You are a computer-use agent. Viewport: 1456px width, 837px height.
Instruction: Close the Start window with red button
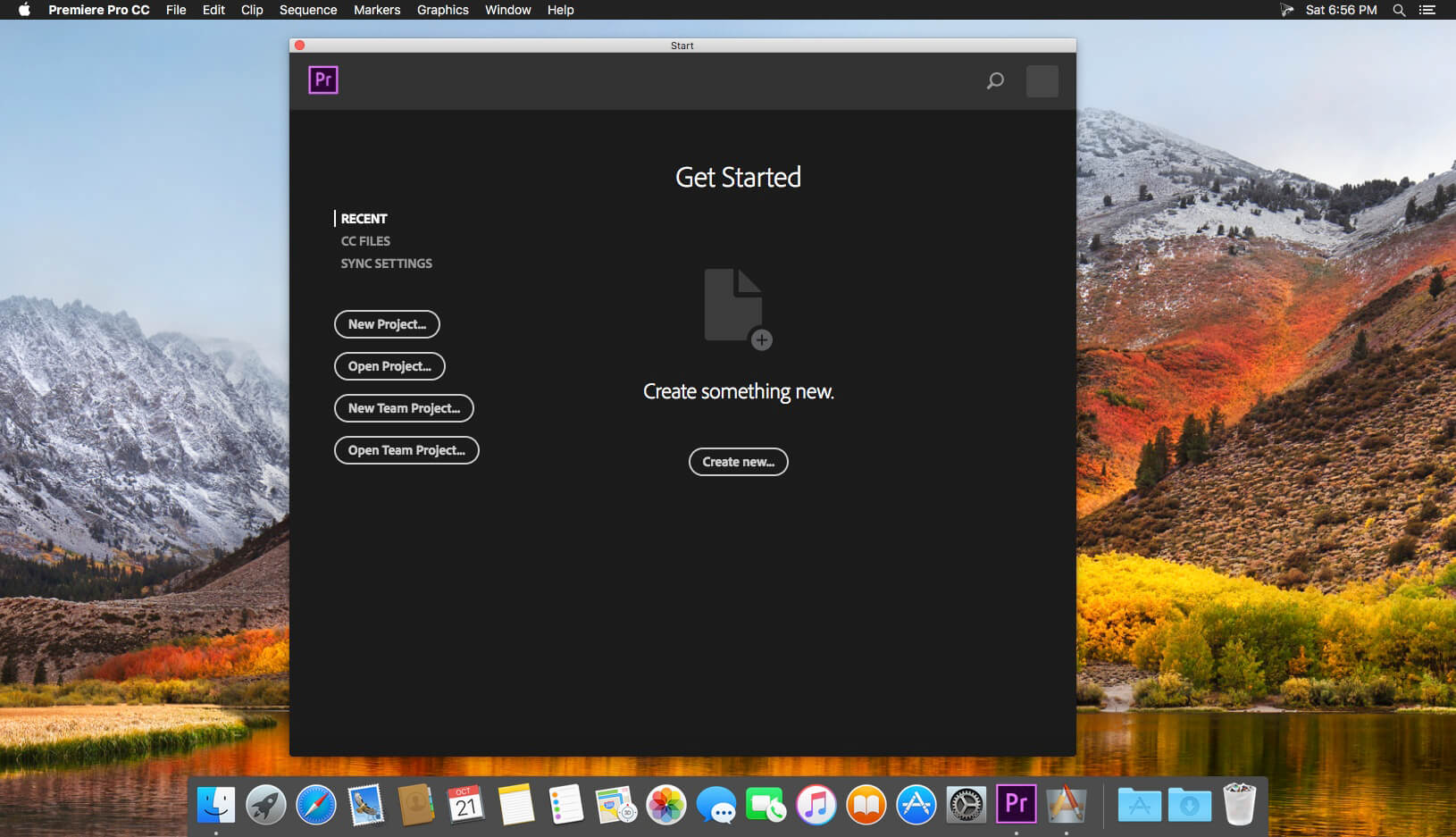300,46
